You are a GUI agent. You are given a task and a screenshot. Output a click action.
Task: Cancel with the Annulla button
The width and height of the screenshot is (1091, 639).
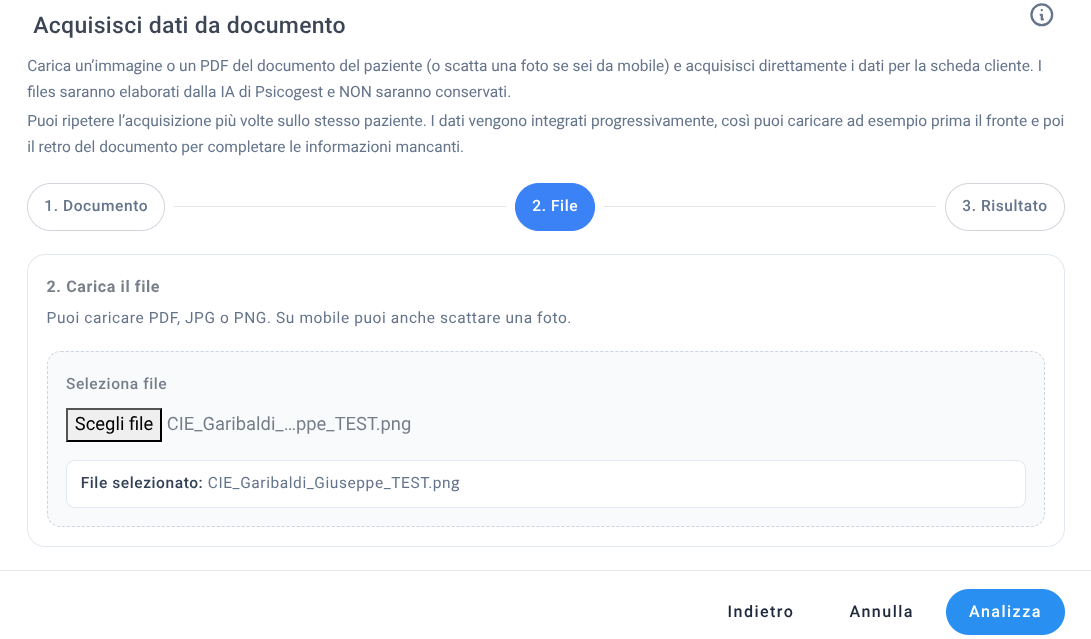(x=880, y=612)
